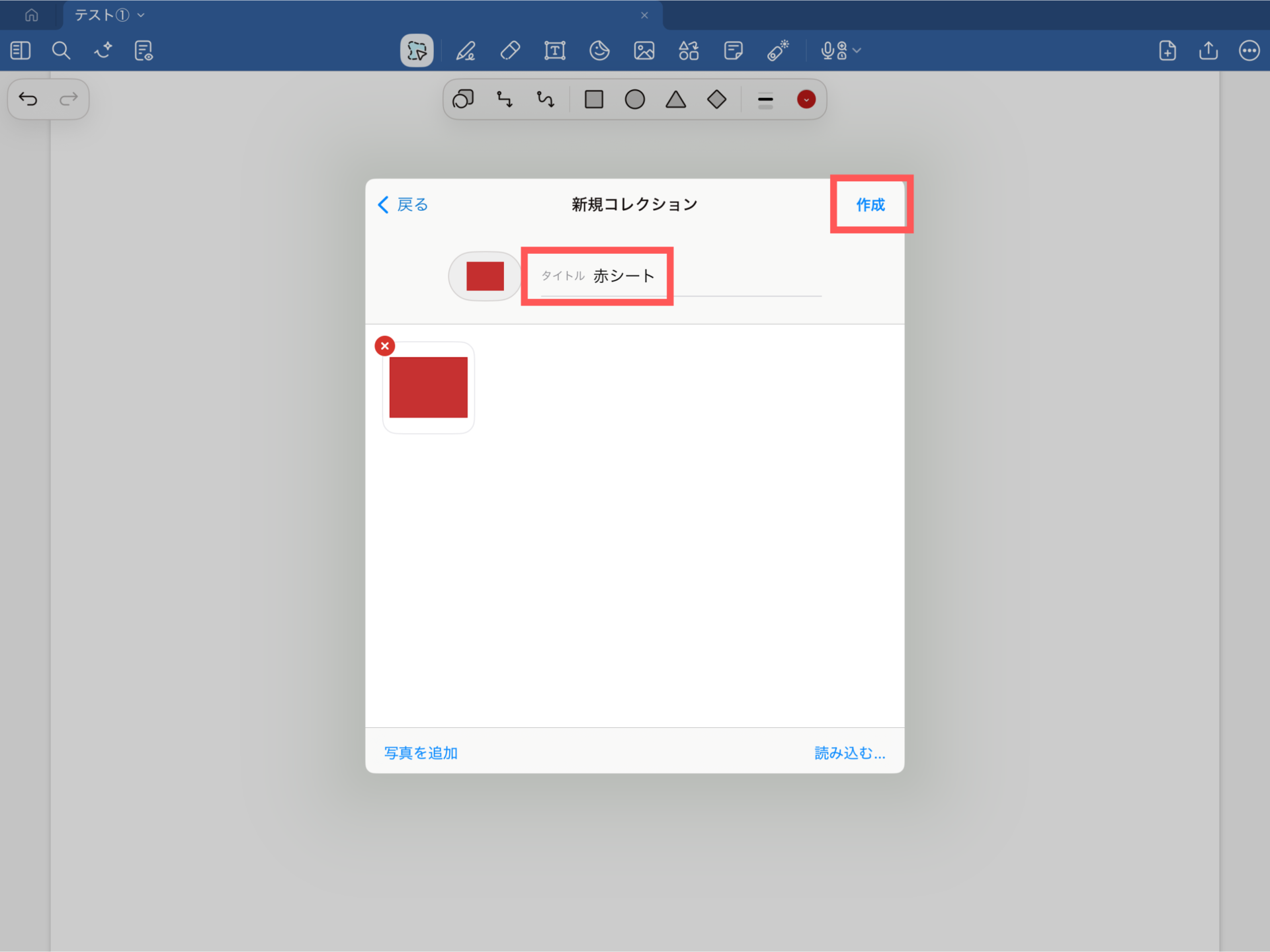Activate the Text box tool
This screenshot has height=952, width=1270.
(x=554, y=51)
